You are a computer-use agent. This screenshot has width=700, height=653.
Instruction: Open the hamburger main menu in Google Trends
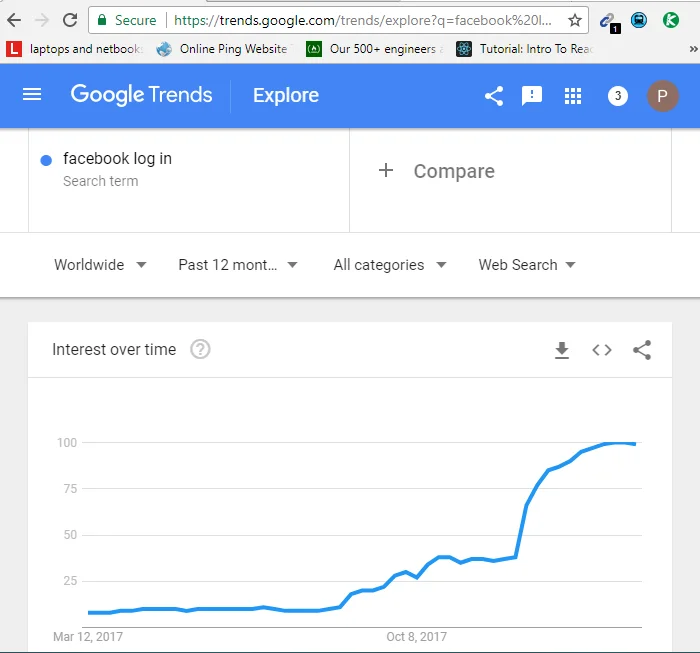[32, 95]
